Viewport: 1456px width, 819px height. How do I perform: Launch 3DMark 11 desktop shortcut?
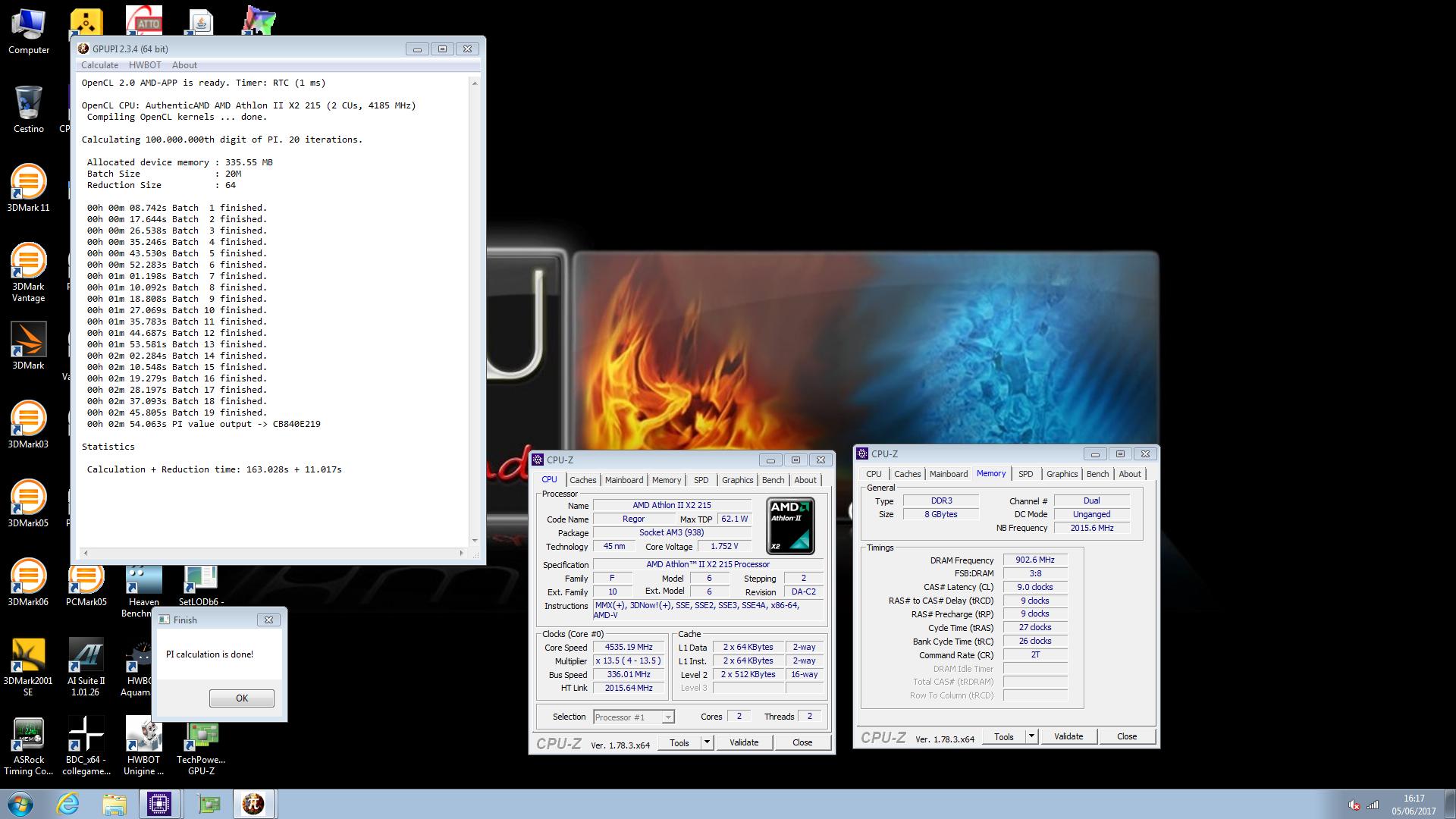coord(29,188)
